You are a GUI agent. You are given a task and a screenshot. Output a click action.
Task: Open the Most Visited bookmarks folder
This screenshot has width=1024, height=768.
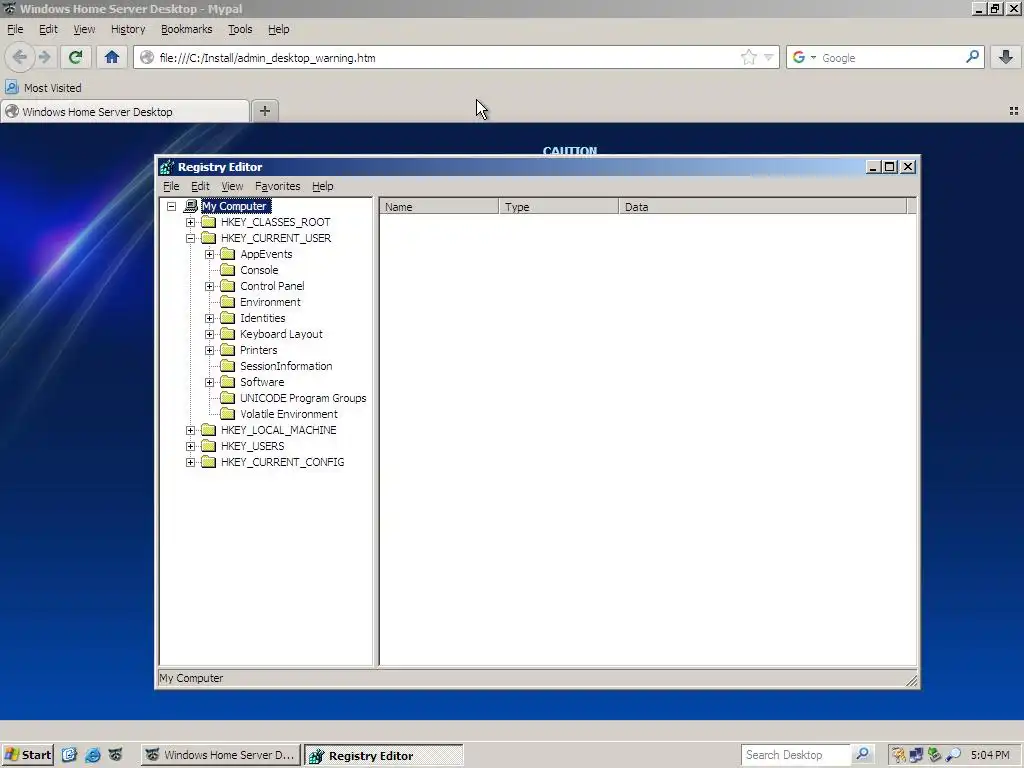[x=44, y=88]
